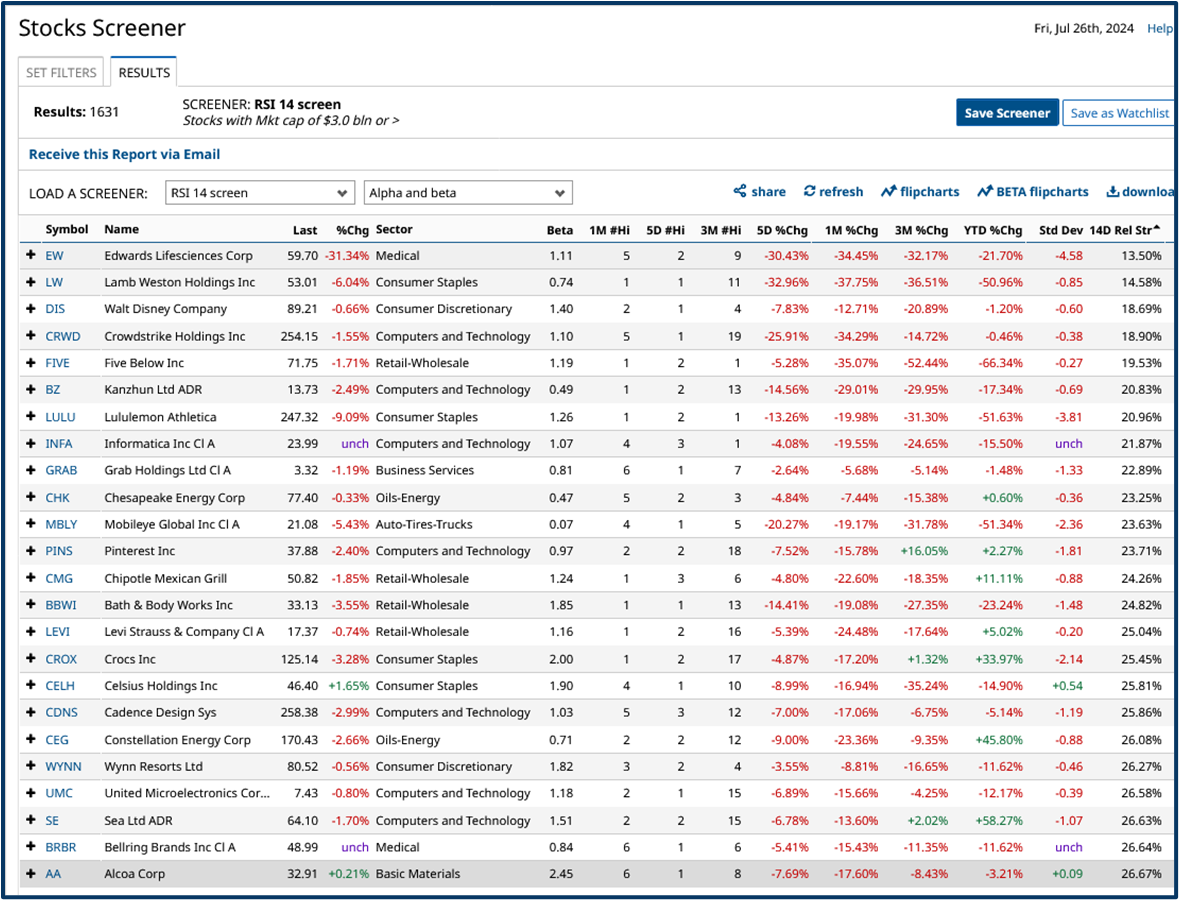Click the Save Screener button

point(1007,112)
